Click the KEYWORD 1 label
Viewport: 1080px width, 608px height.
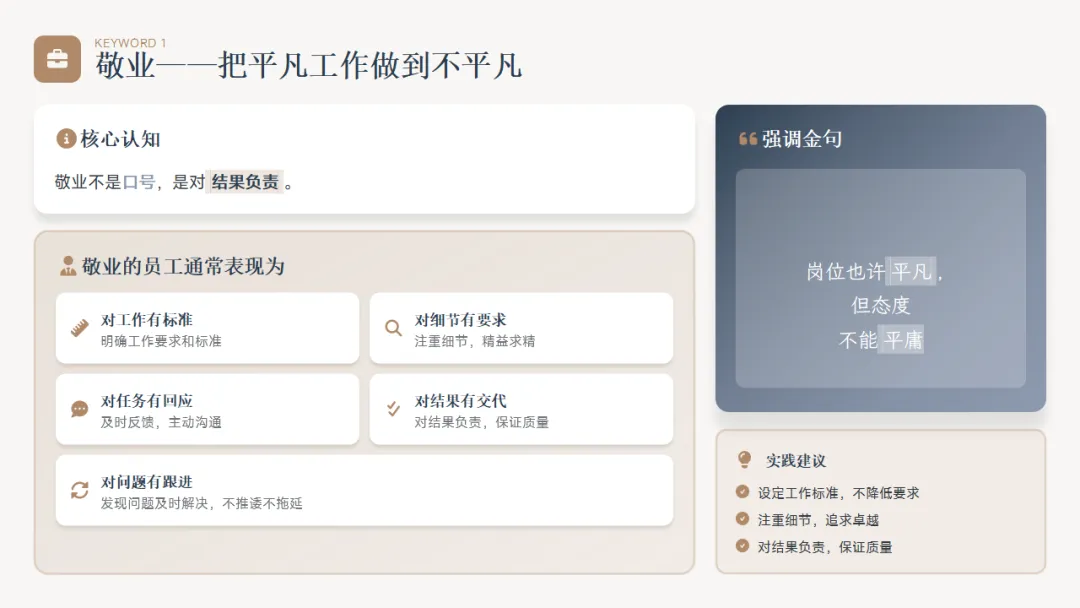[130, 43]
